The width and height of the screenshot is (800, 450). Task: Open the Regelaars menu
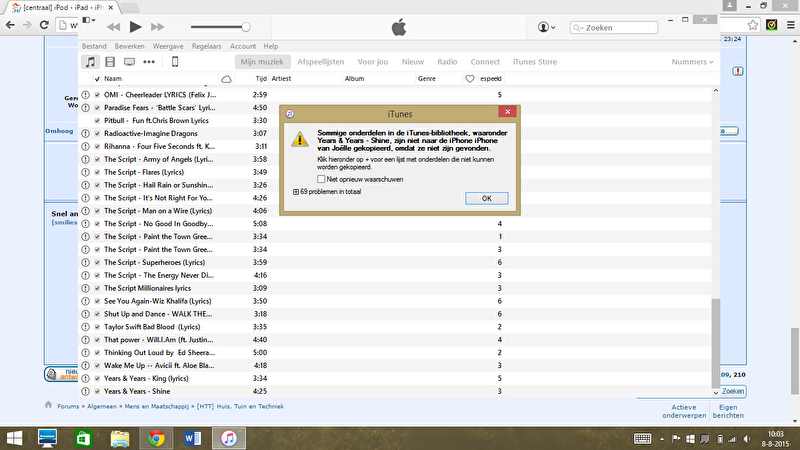point(207,46)
